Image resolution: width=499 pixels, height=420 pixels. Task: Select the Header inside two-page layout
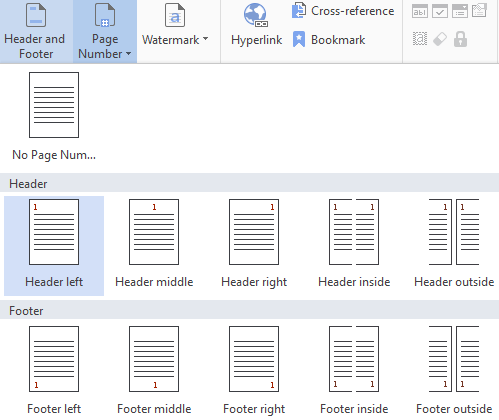(354, 246)
